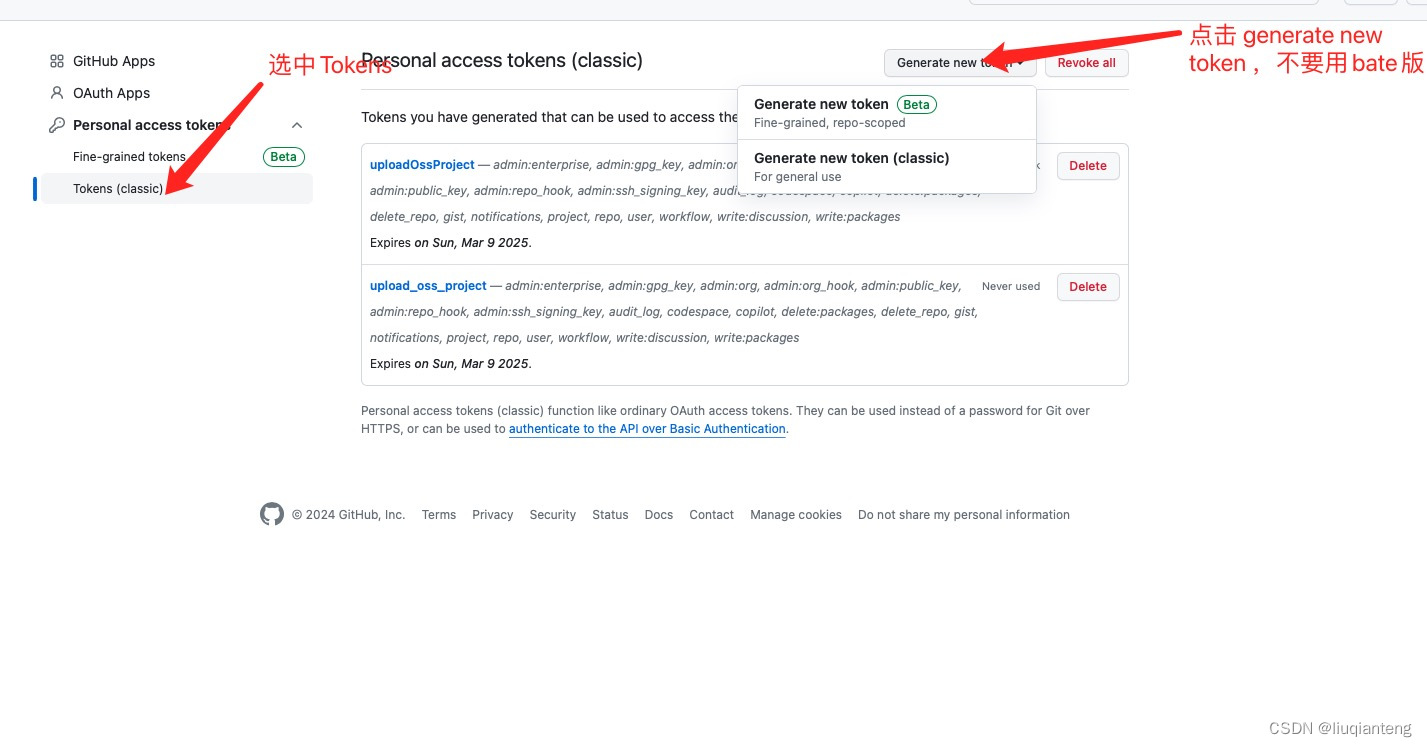Image resolution: width=1427 pixels, height=747 pixels.
Task: Click the Personal access tokens (classic) heading
Action: (502, 61)
